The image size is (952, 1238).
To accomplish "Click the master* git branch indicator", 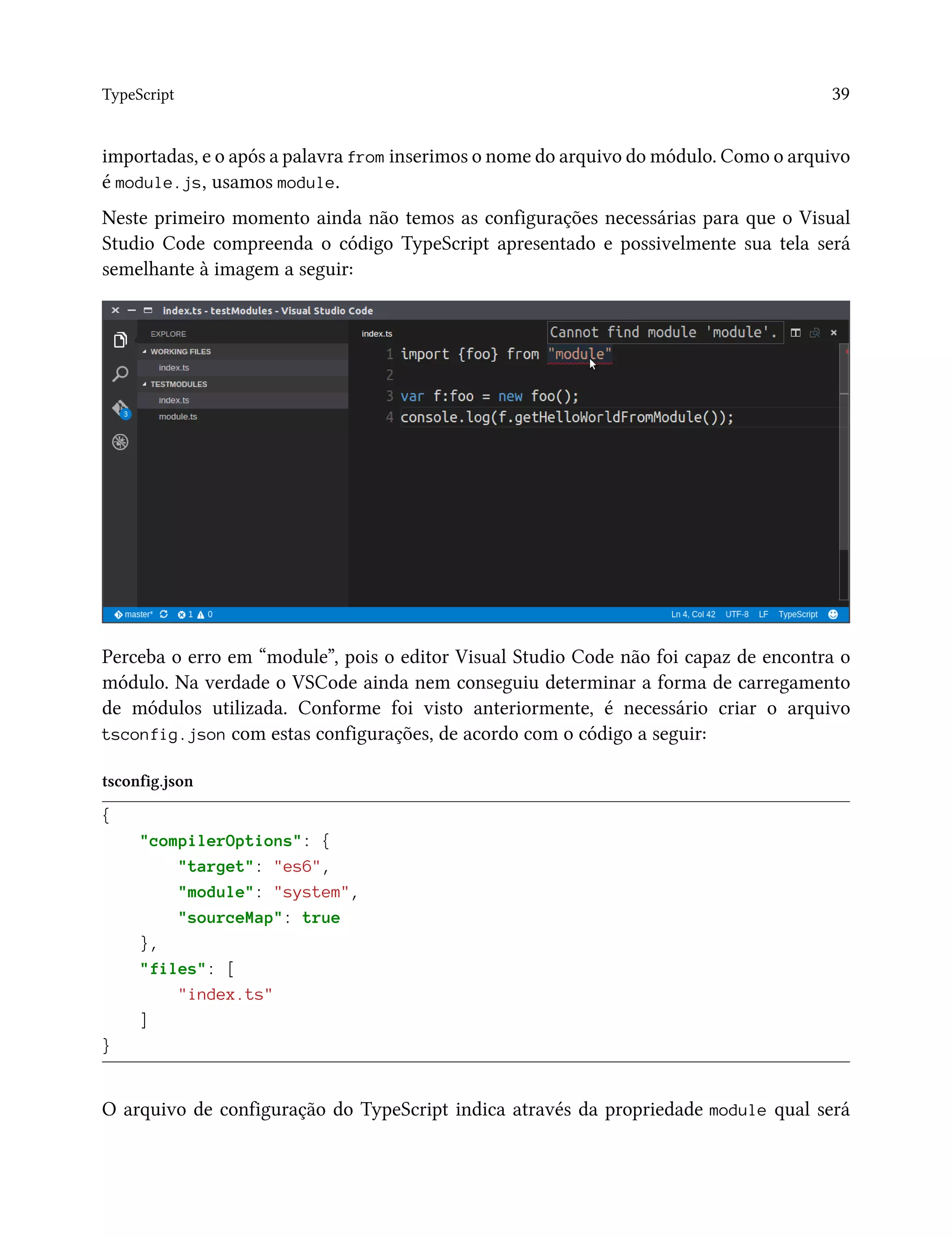I will click(133, 614).
